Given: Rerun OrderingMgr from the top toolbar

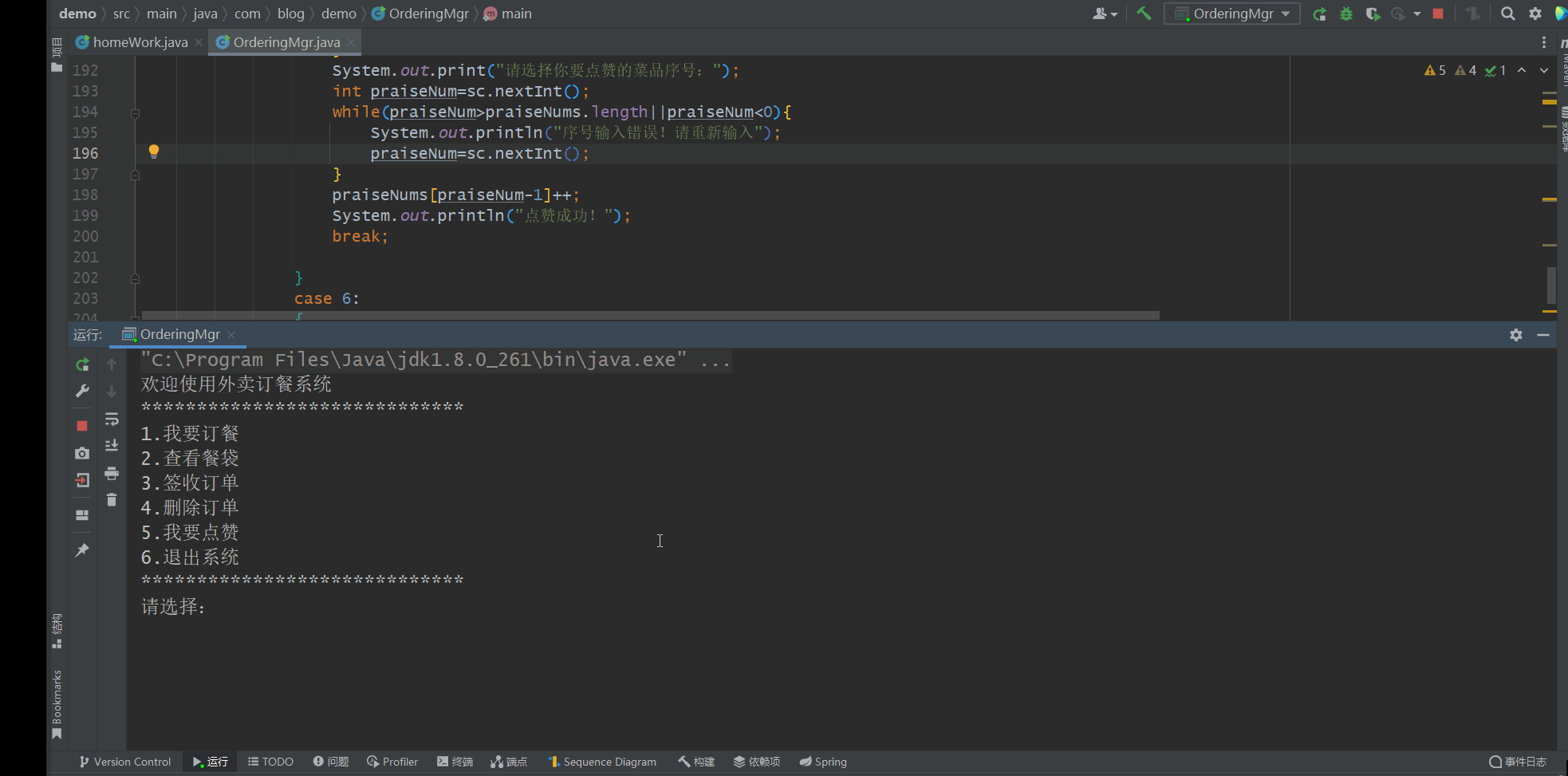Looking at the screenshot, I should click(1320, 14).
